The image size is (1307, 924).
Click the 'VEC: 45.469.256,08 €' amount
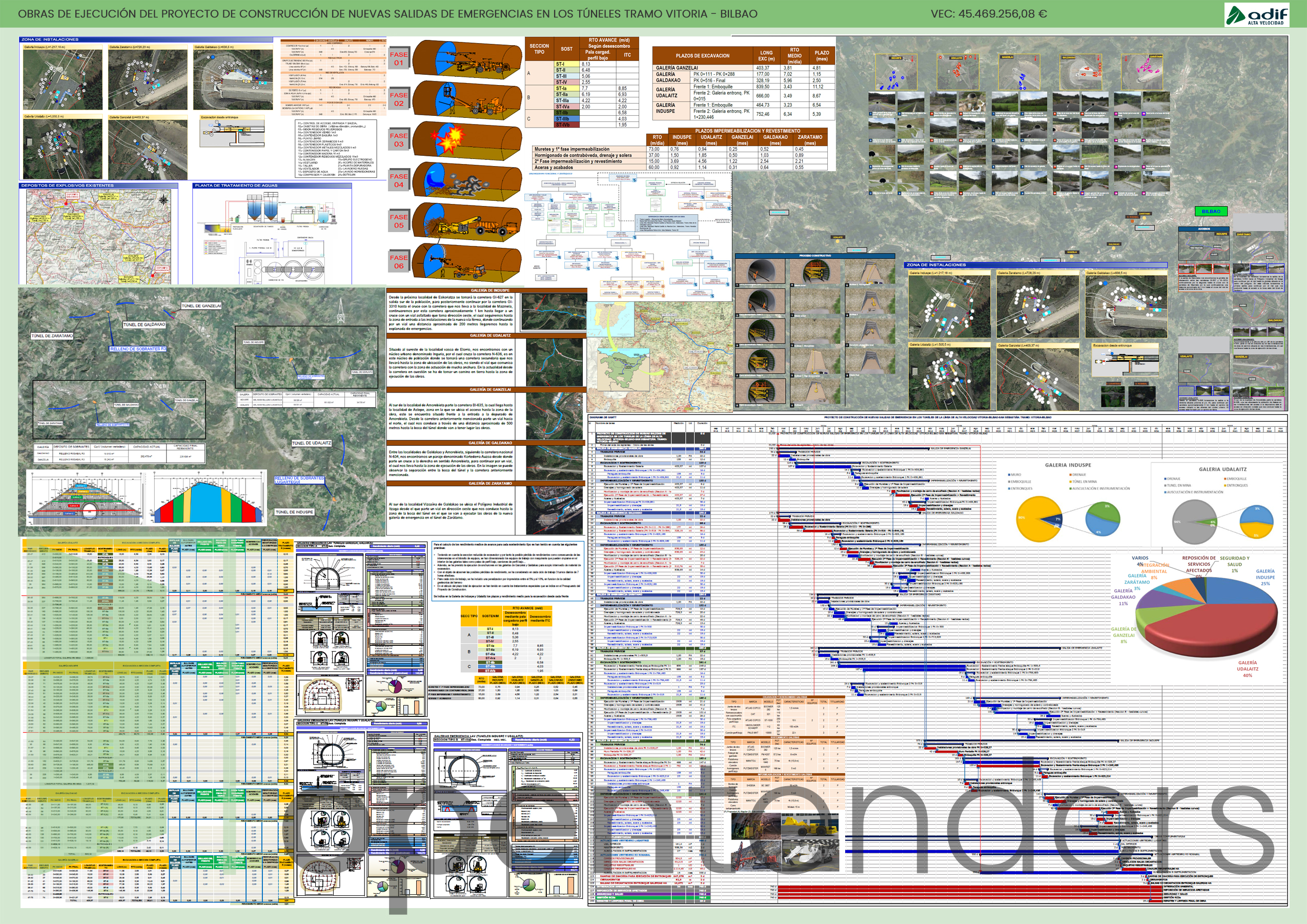pyautogui.click(x=989, y=14)
